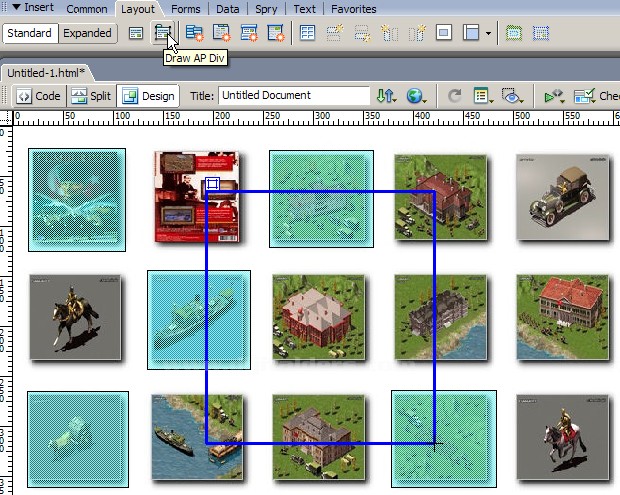Click Insert Column to the Left icon
The image size is (620, 495).
(x=389, y=33)
